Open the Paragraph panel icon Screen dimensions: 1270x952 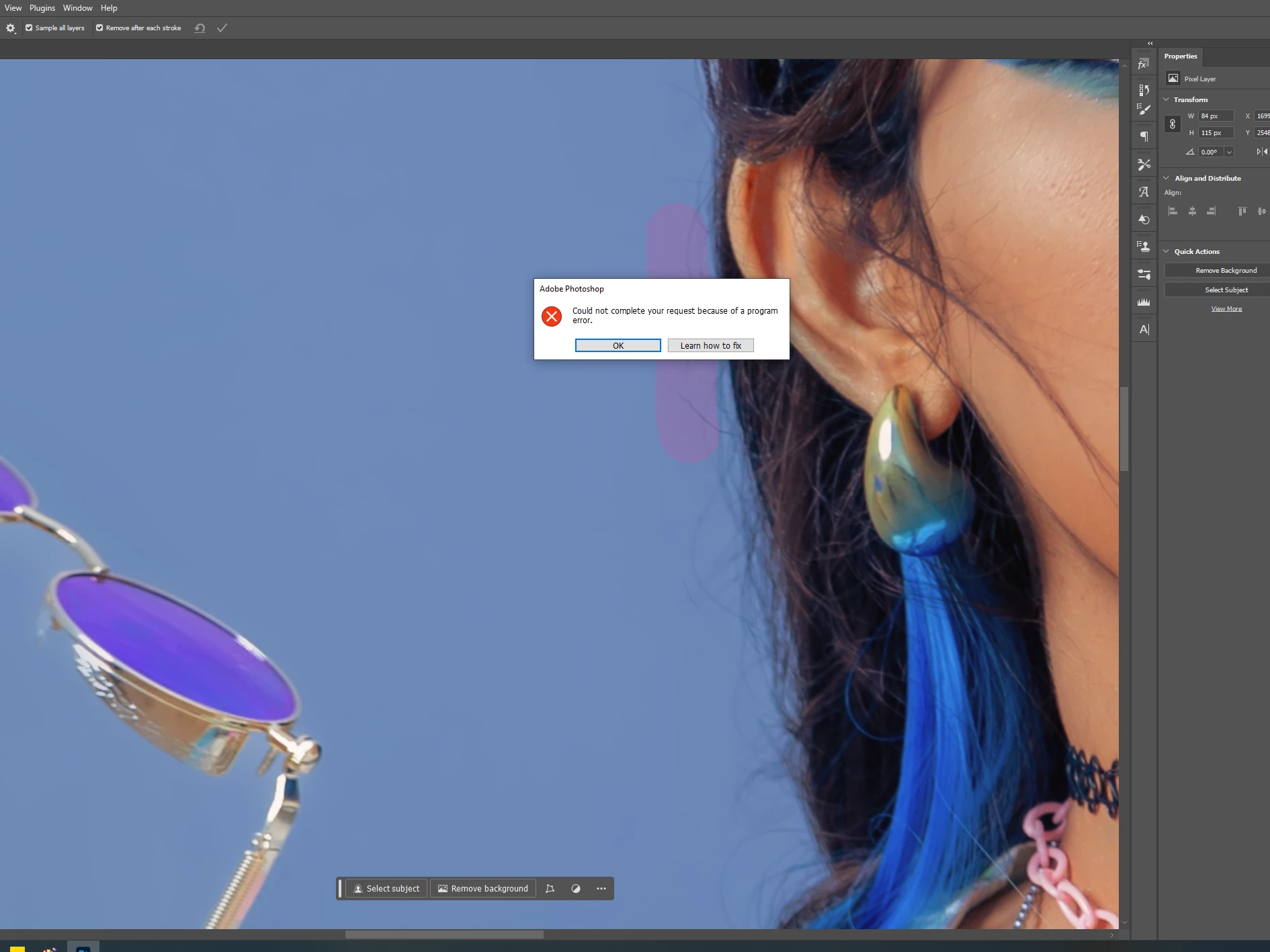coord(1144,136)
